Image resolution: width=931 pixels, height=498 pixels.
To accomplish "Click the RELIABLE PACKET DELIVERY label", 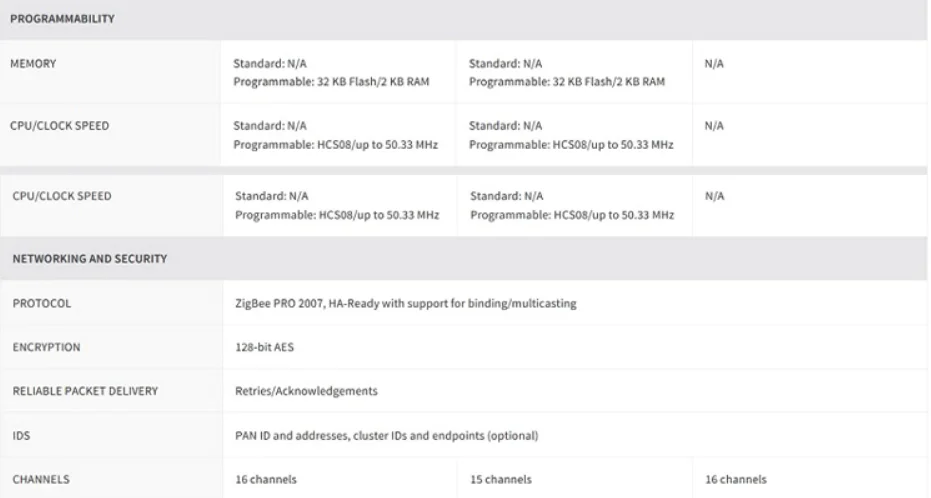I will click(86, 391).
